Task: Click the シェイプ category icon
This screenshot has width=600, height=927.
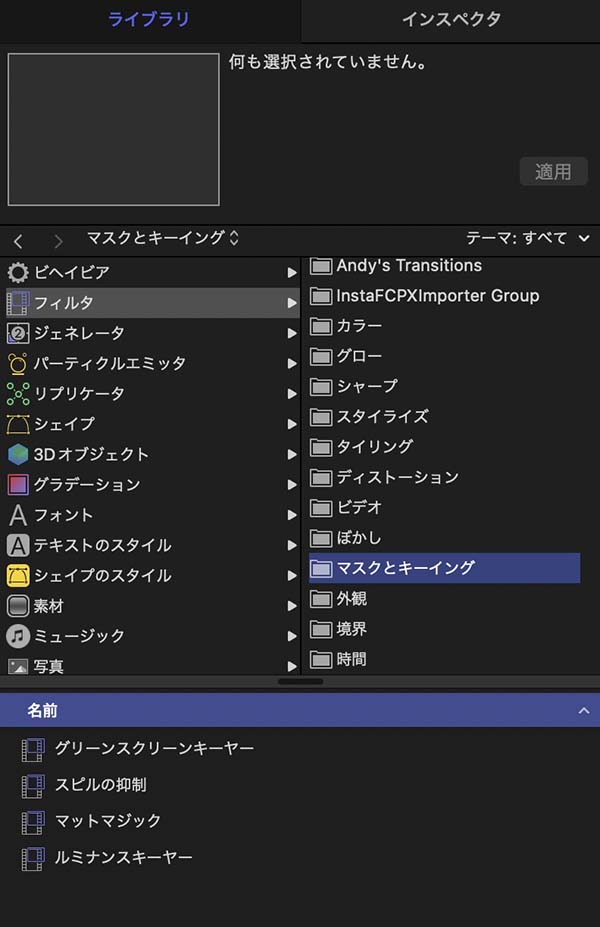Action: [x=18, y=424]
